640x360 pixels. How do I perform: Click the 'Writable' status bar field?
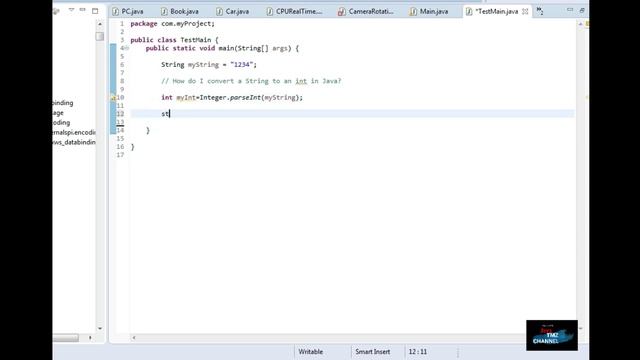pos(310,351)
